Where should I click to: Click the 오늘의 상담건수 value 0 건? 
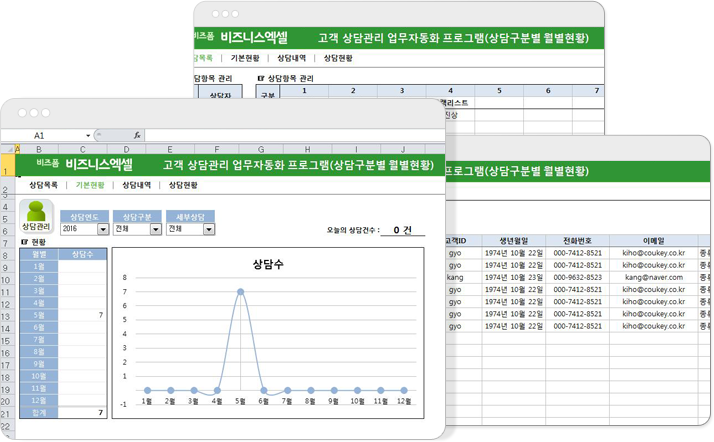click(x=402, y=230)
